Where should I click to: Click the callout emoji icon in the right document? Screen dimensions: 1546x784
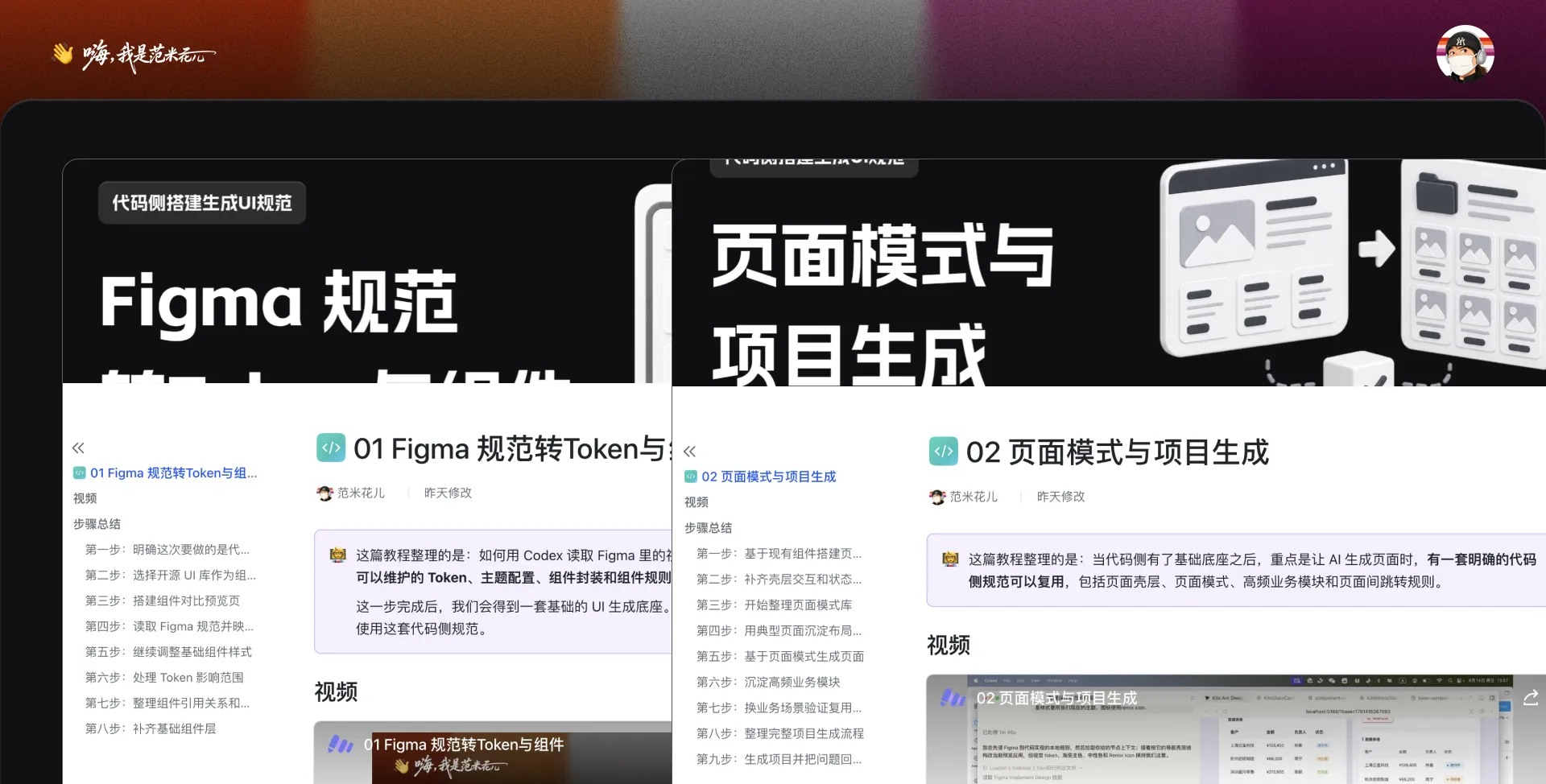pyautogui.click(x=951, y=559)
